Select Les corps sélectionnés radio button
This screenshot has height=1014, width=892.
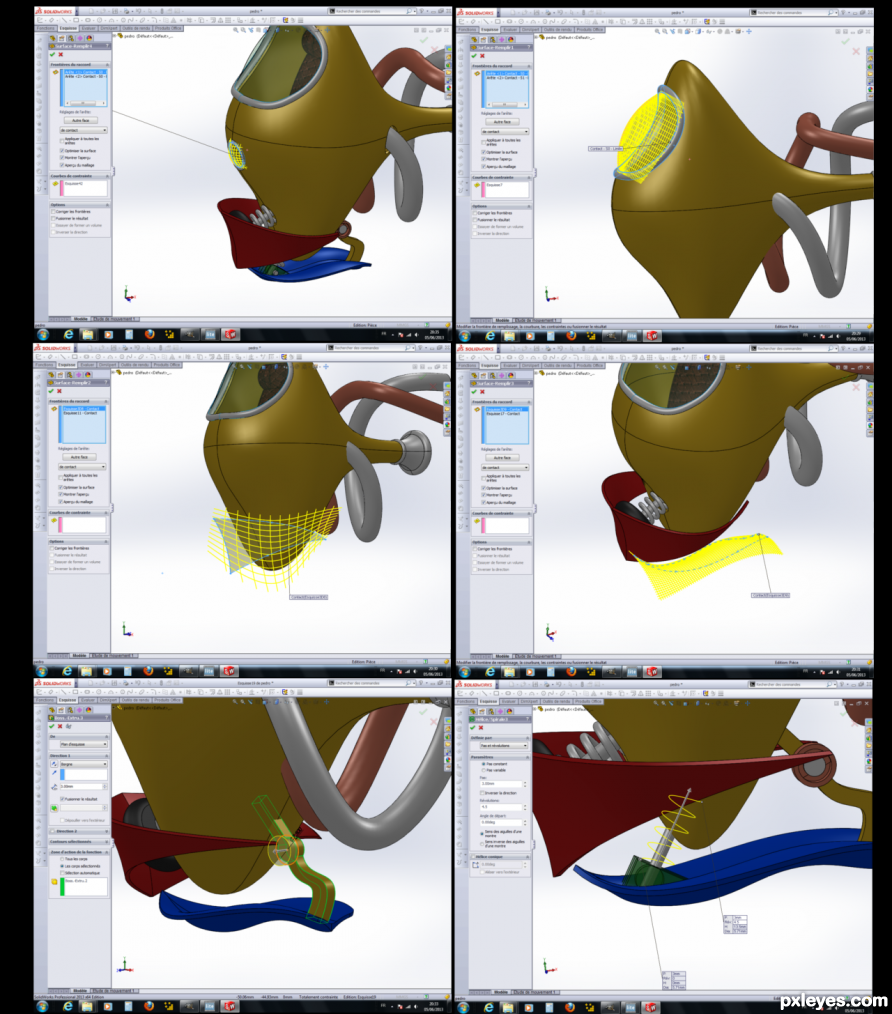coord(62,866)
